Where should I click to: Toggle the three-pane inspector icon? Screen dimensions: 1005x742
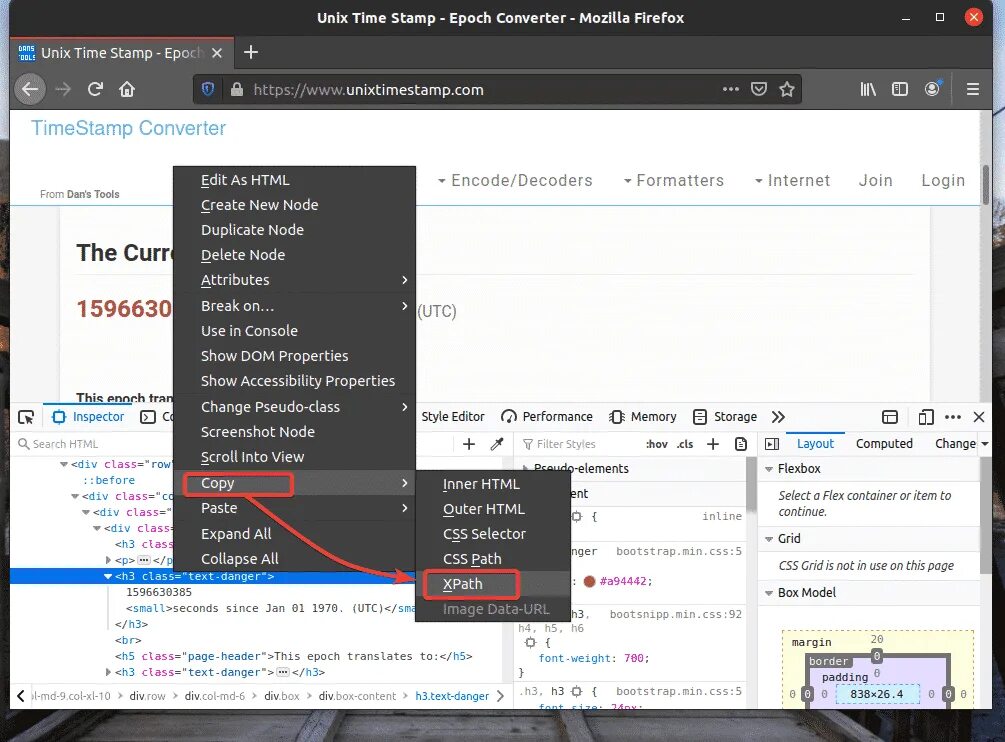772,444
